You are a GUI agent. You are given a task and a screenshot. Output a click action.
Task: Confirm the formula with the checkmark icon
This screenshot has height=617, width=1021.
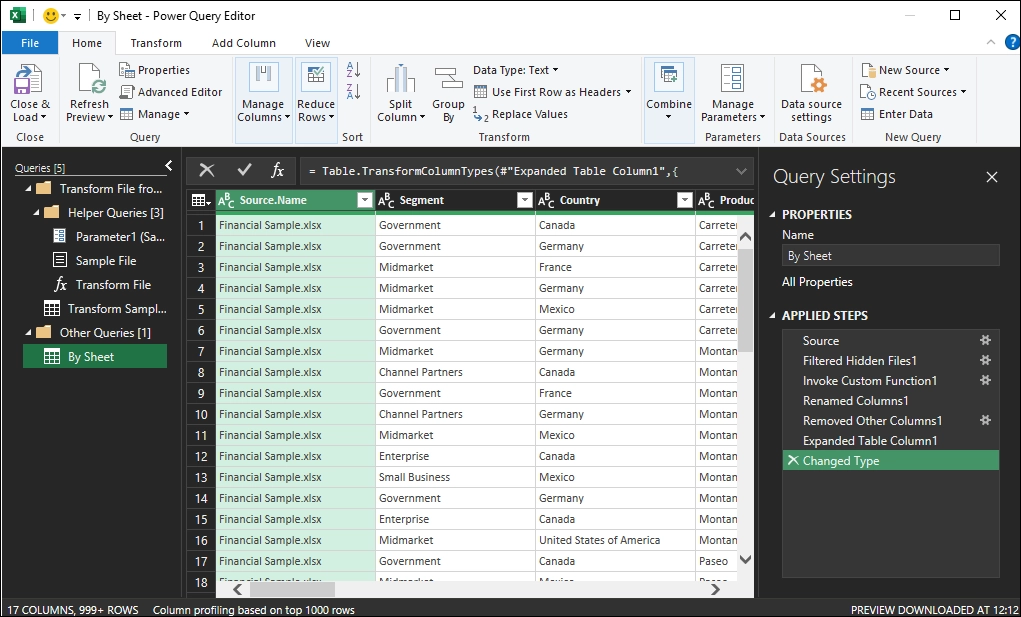[x=244, y=171]
